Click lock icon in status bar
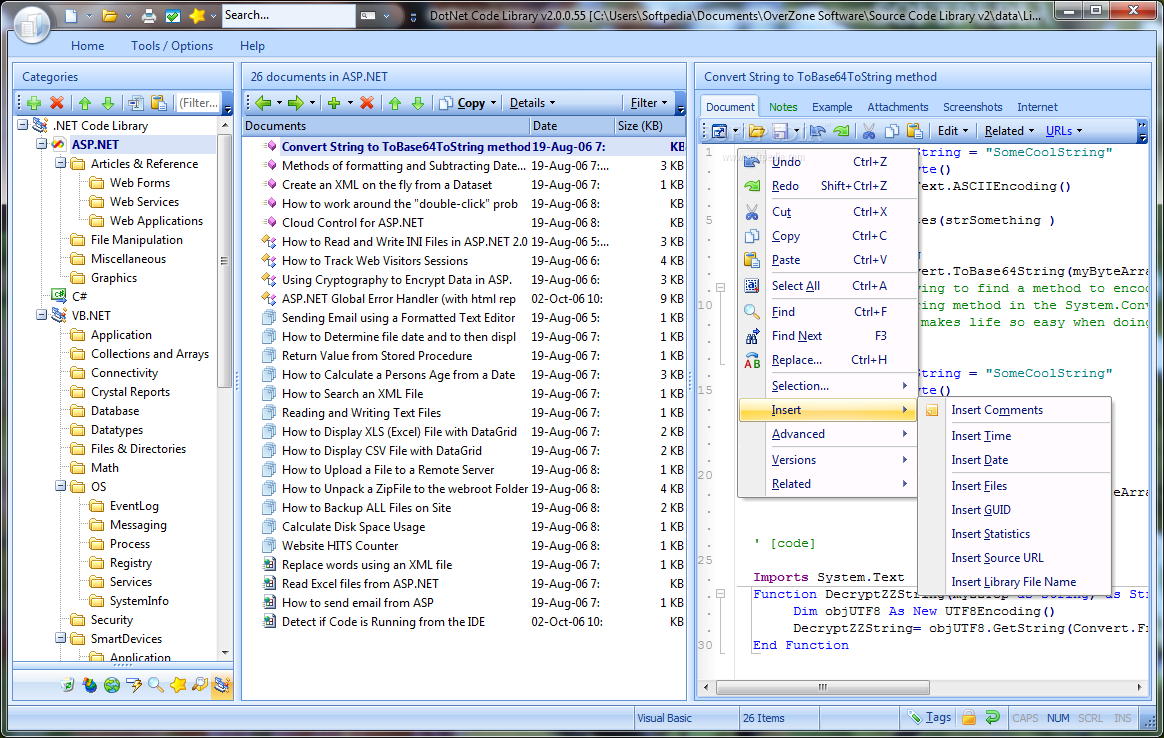 (969, 717)
